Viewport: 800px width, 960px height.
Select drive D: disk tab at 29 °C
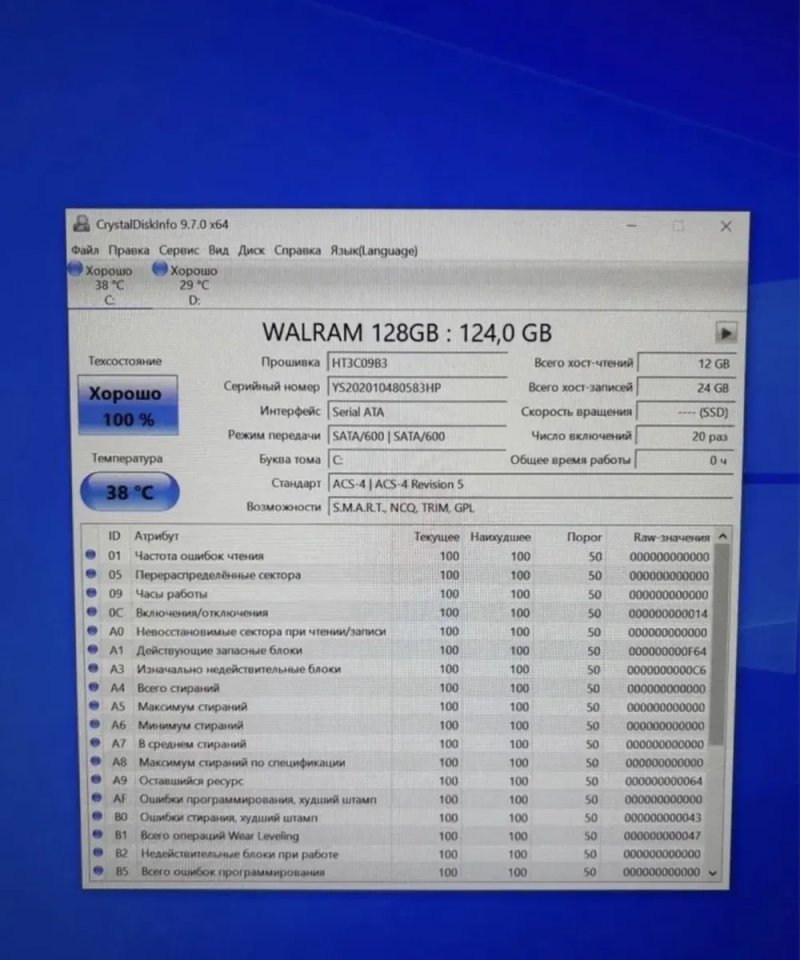pyautogui.click(x=194, y=285)
